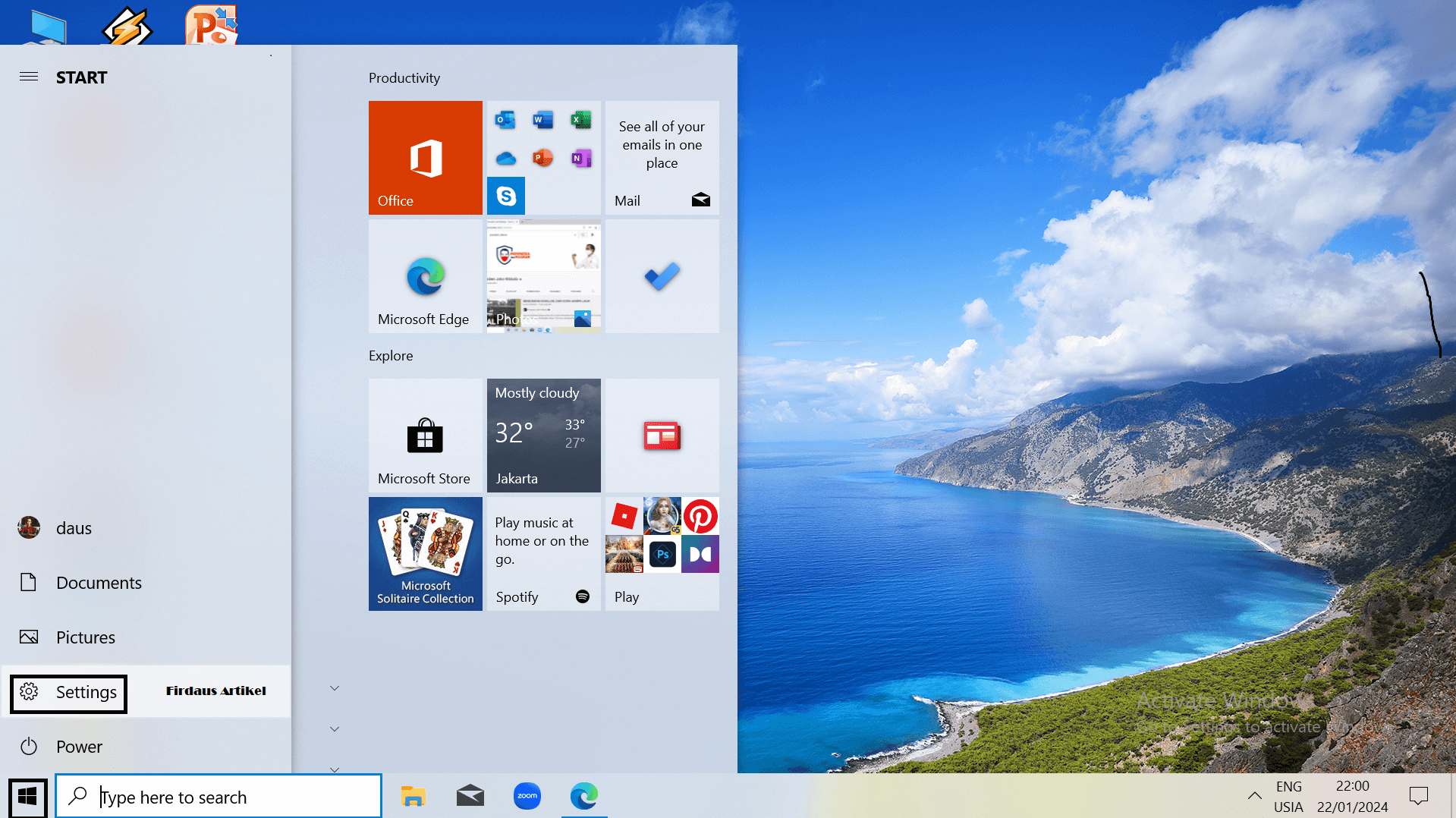This screenshot has height=818, width=1456.
Task: Launch Outlook from the Productivity tiles
Action: click(505, 120)
